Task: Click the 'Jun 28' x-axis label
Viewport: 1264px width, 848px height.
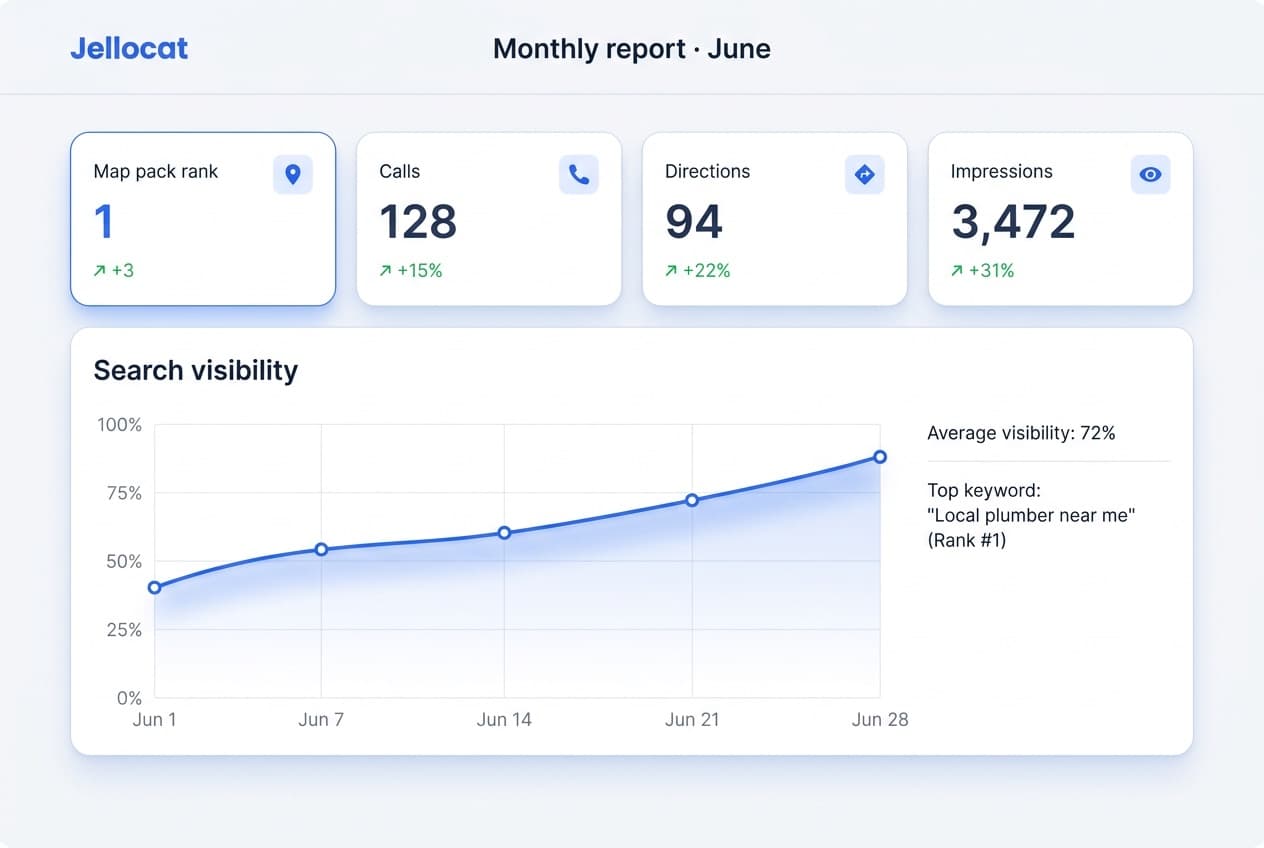Action: point(880,719)
